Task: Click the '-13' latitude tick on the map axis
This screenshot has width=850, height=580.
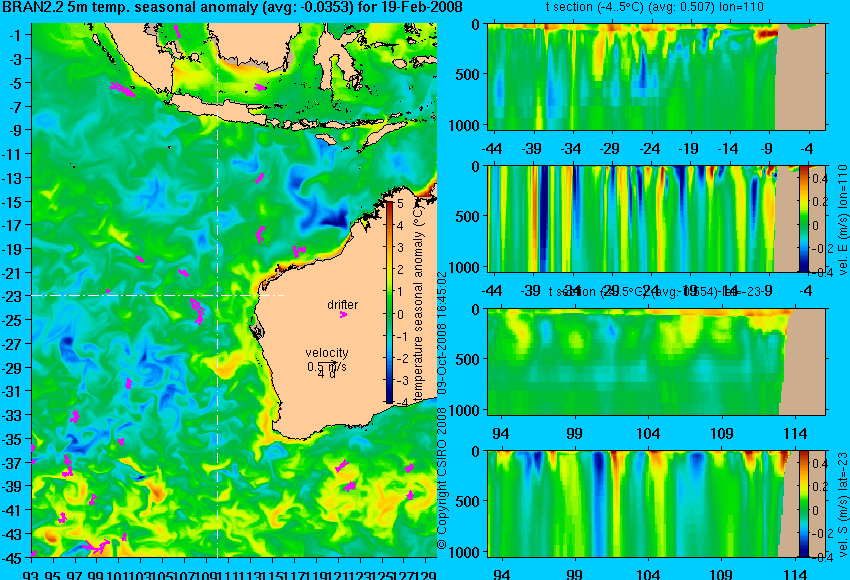Action: (14, 178)
